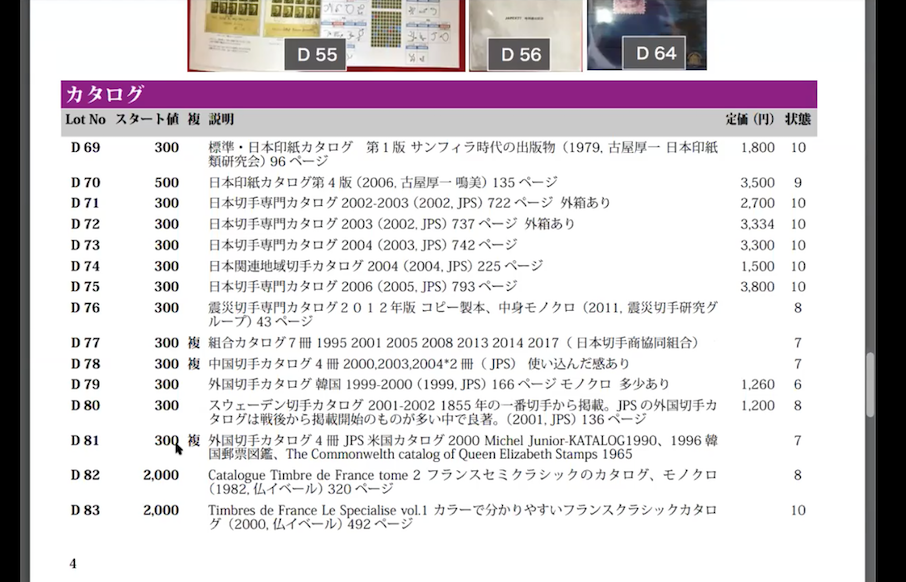The height and width of the screenshot is (582, 906).
Task: Select lot number D 76
Action: (85, 308)
